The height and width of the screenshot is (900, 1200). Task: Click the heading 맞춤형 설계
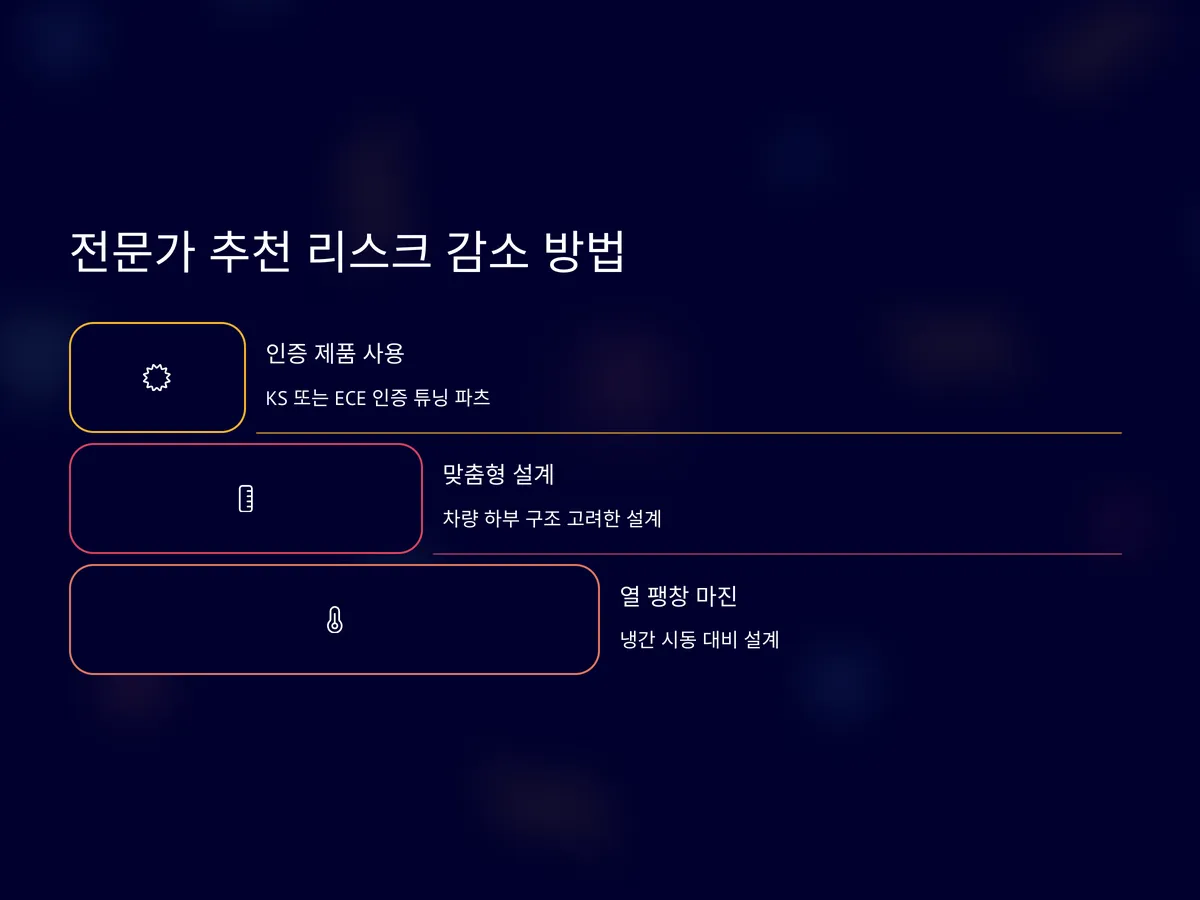[498, 474]
